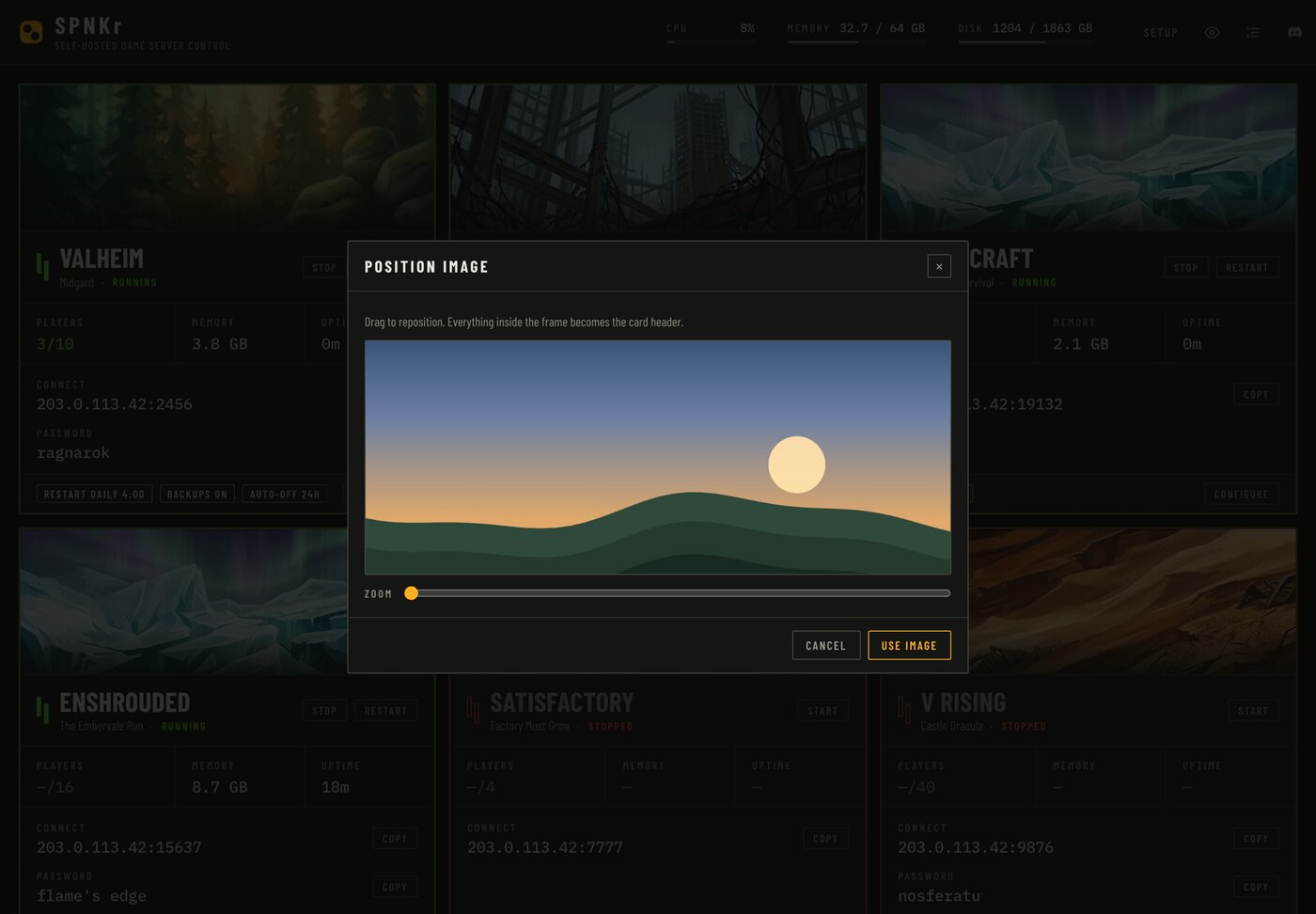Start the Satisfactory server
1316x914 pixels.
[822, 711]
